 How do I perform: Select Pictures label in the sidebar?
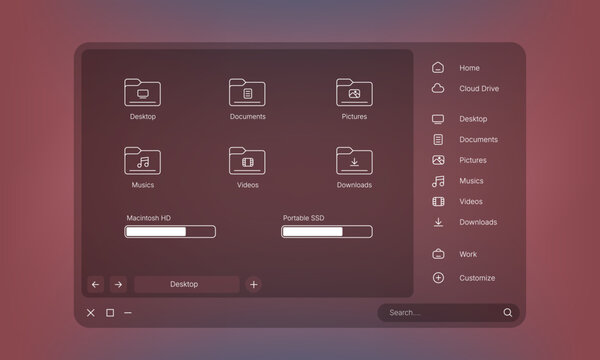tap(473, 160)
